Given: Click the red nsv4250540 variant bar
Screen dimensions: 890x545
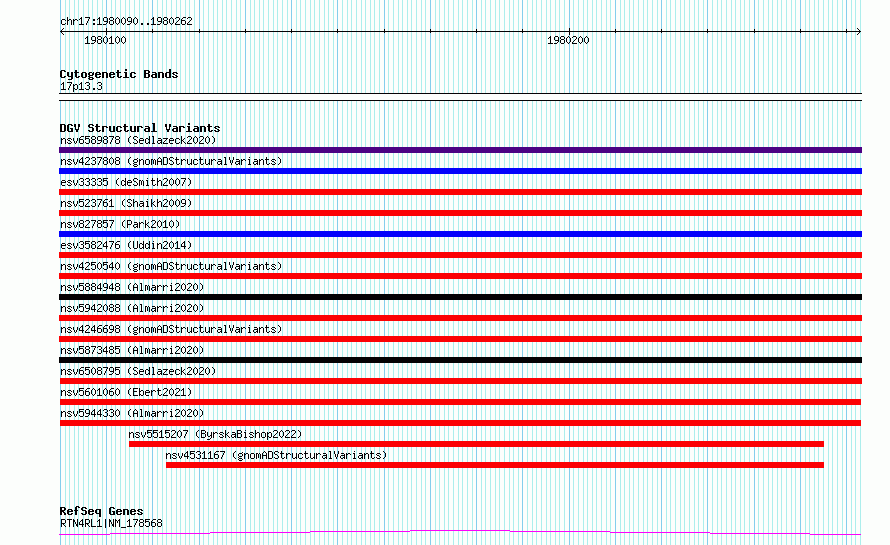Looking at the screenshot, I should (x=460, y=276).
